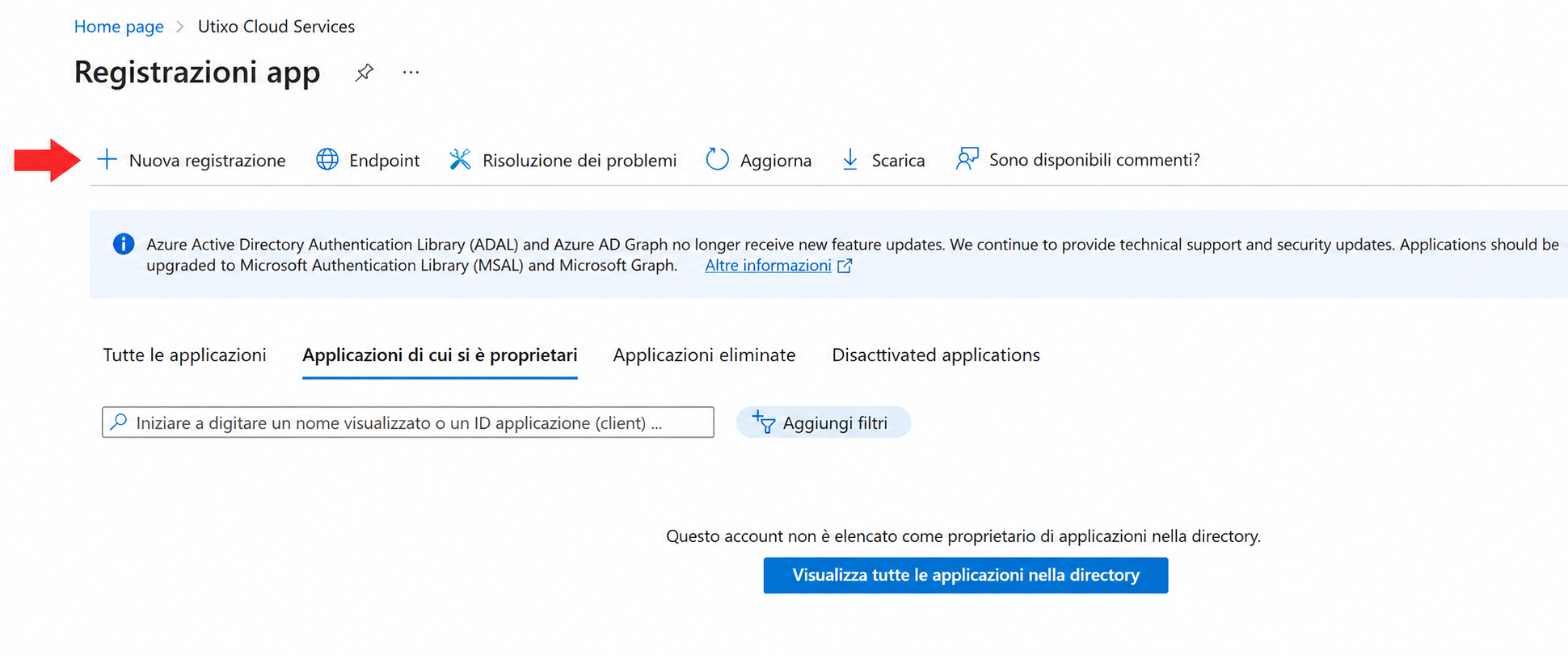Click the Aggiorna refresh icon

point(717,159)
